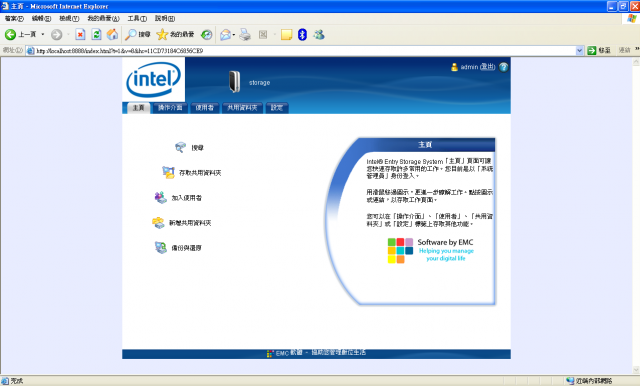Click the scrollbar up arrow
The image size is (640, 386).
pyautogui.click(x=636, y=62)
